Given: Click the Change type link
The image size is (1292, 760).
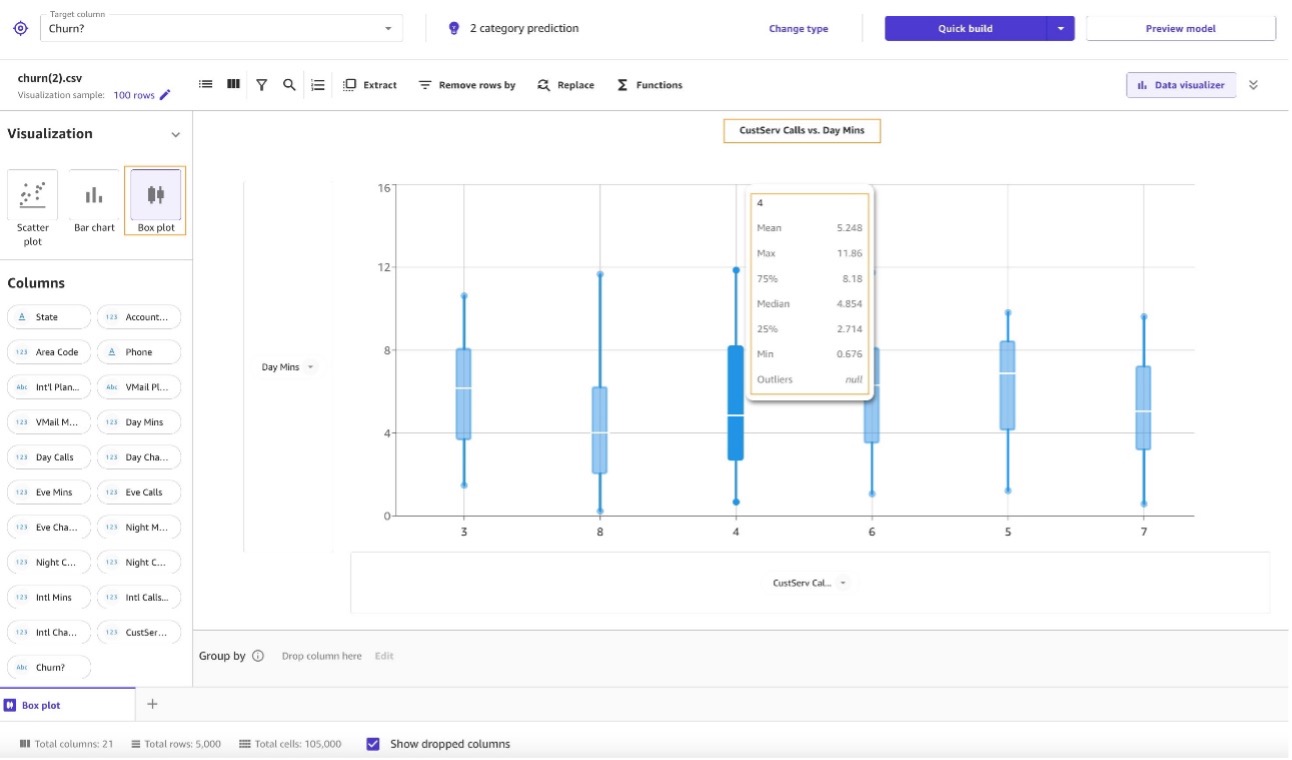Looking at the screenshot, I should click(x=798, y=28).
